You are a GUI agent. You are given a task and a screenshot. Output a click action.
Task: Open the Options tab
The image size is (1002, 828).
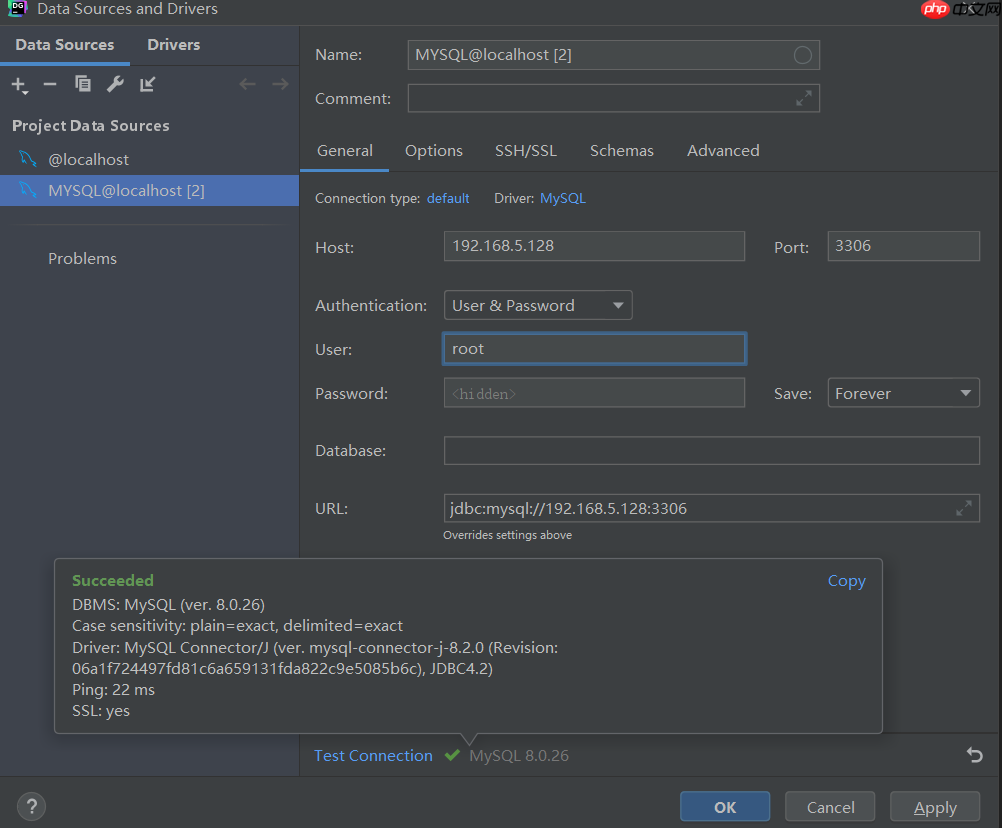point(434,151)
